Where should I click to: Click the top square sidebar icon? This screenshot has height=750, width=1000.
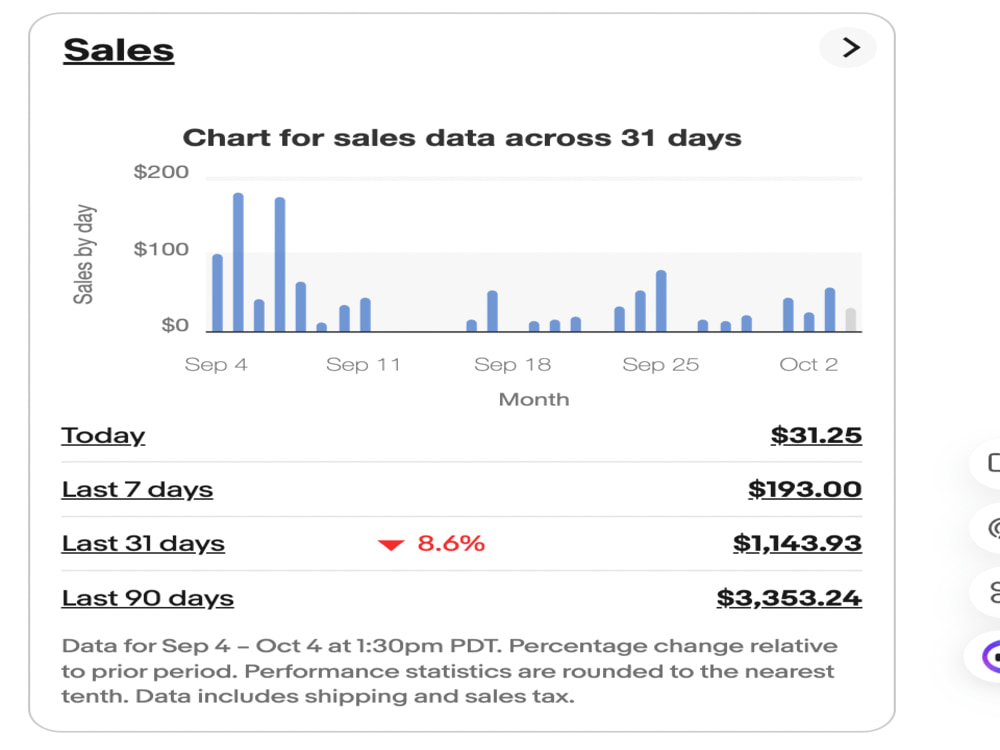tap(994, 462)
